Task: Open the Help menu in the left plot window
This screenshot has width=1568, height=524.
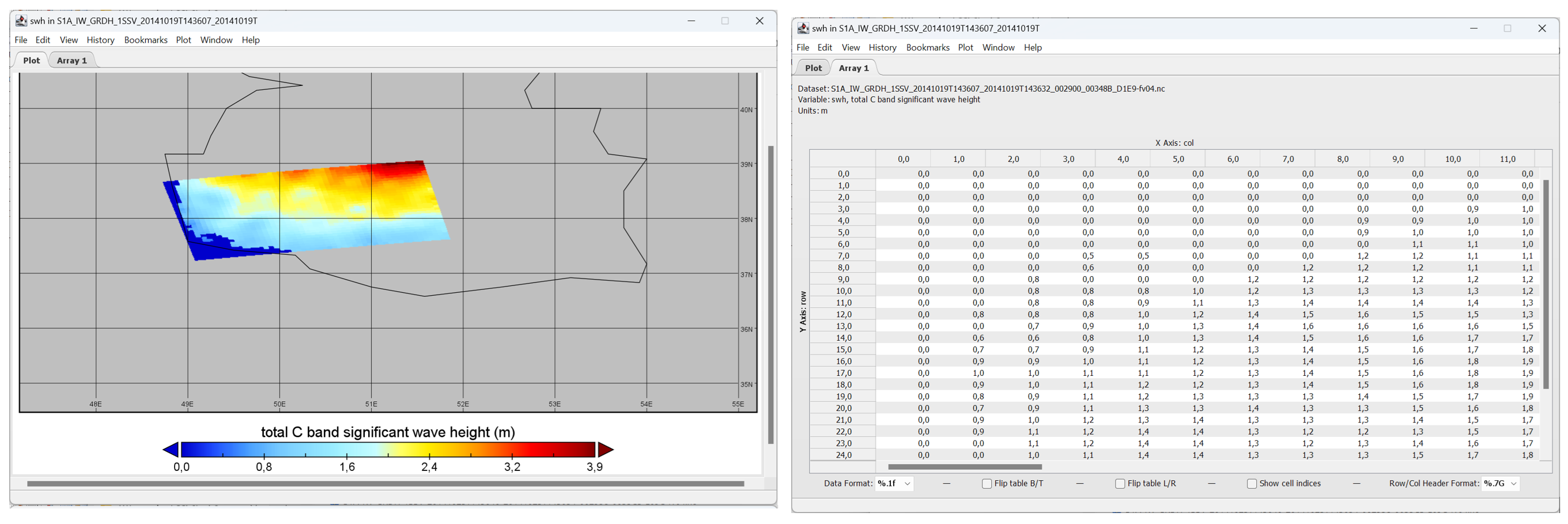Action: pos(250,40)
